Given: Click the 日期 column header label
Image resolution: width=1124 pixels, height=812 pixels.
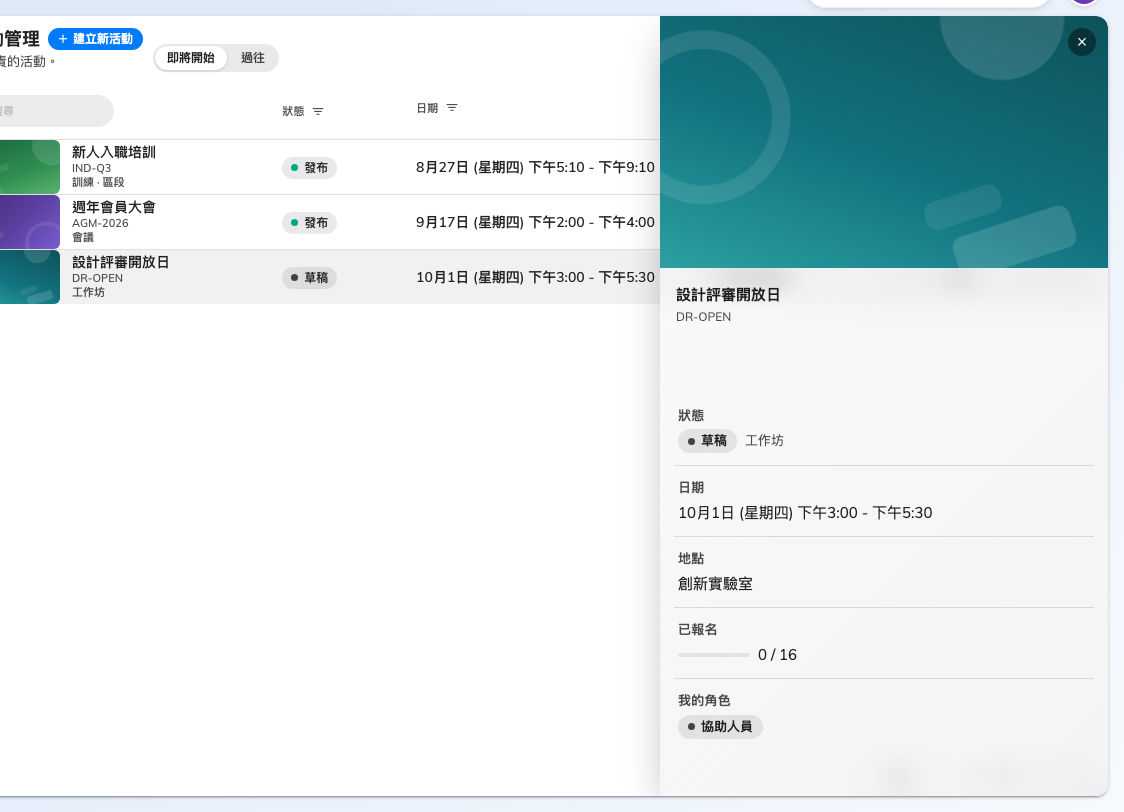Looking at the screenshot, I should pos(427,108).
